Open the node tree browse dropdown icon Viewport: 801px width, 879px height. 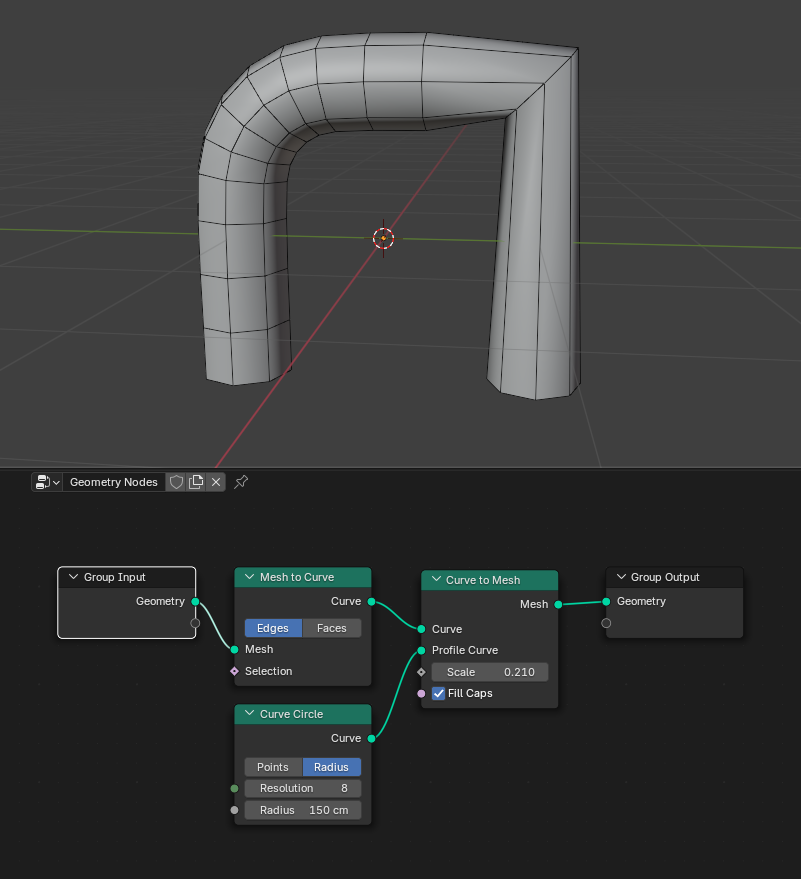(x=47, y=482)
